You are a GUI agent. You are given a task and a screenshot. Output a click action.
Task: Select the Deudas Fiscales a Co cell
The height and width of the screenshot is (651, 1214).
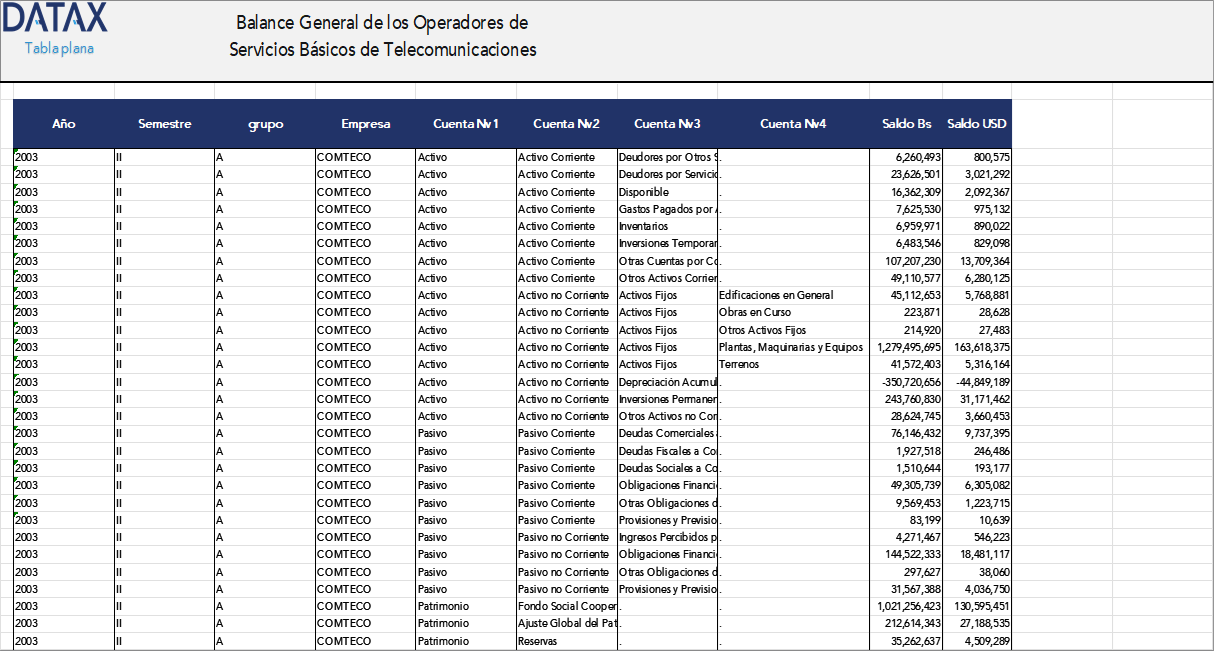pos(667,451)
